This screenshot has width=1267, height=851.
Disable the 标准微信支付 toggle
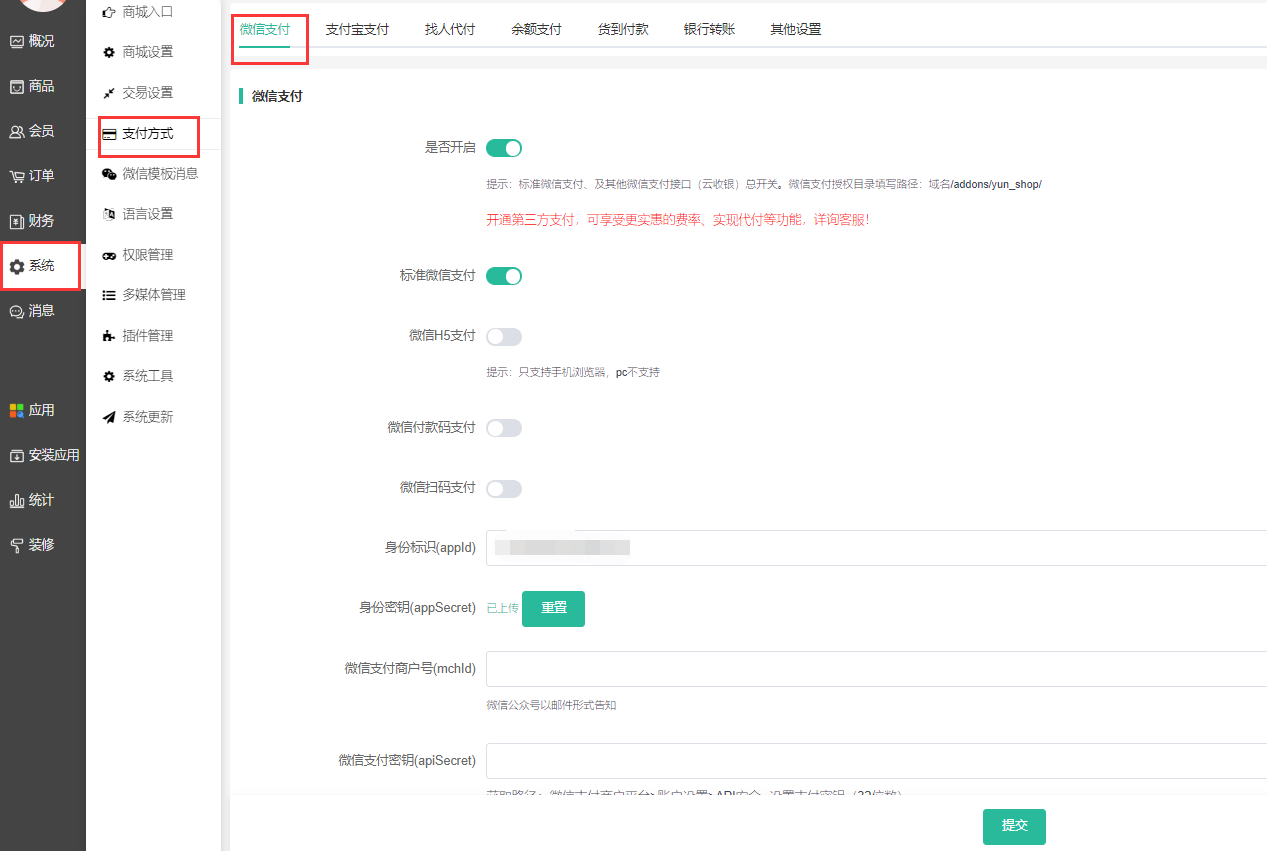click(x=504, y=276)
